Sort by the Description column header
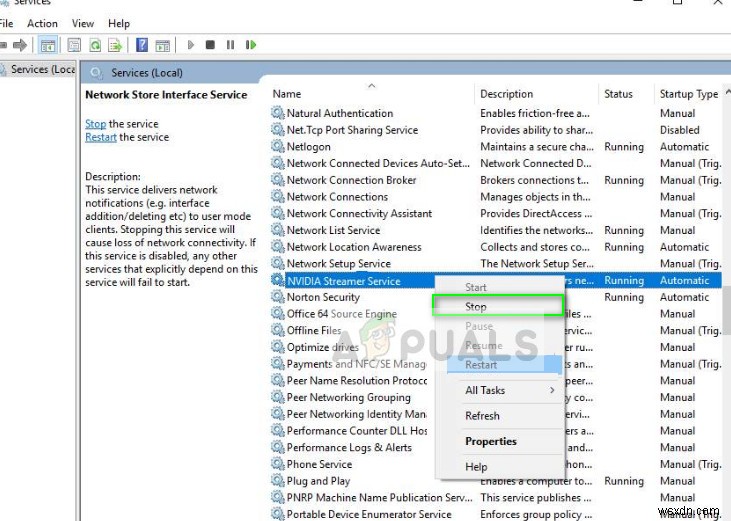Screen dimensions: 731x521 point(536,94)
